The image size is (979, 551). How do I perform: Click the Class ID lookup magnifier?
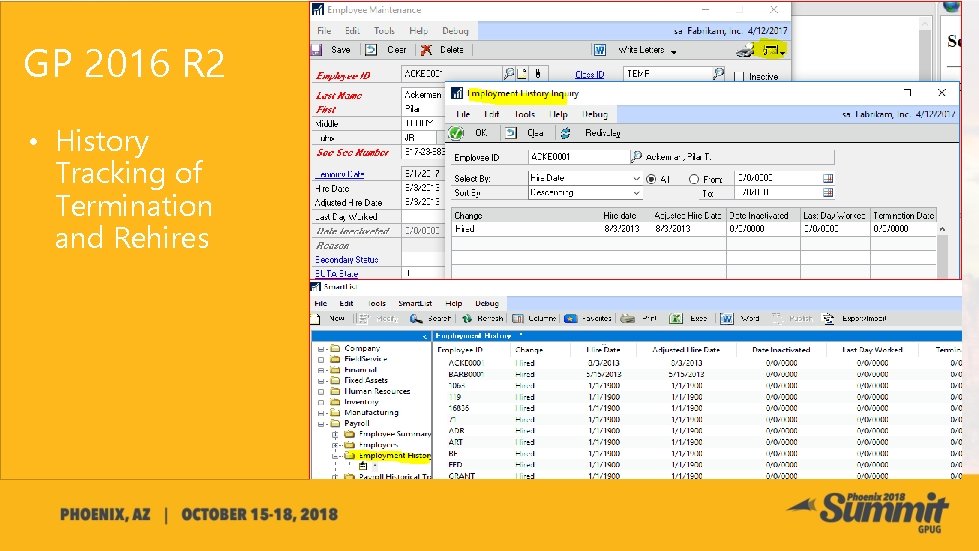[719, 74]
